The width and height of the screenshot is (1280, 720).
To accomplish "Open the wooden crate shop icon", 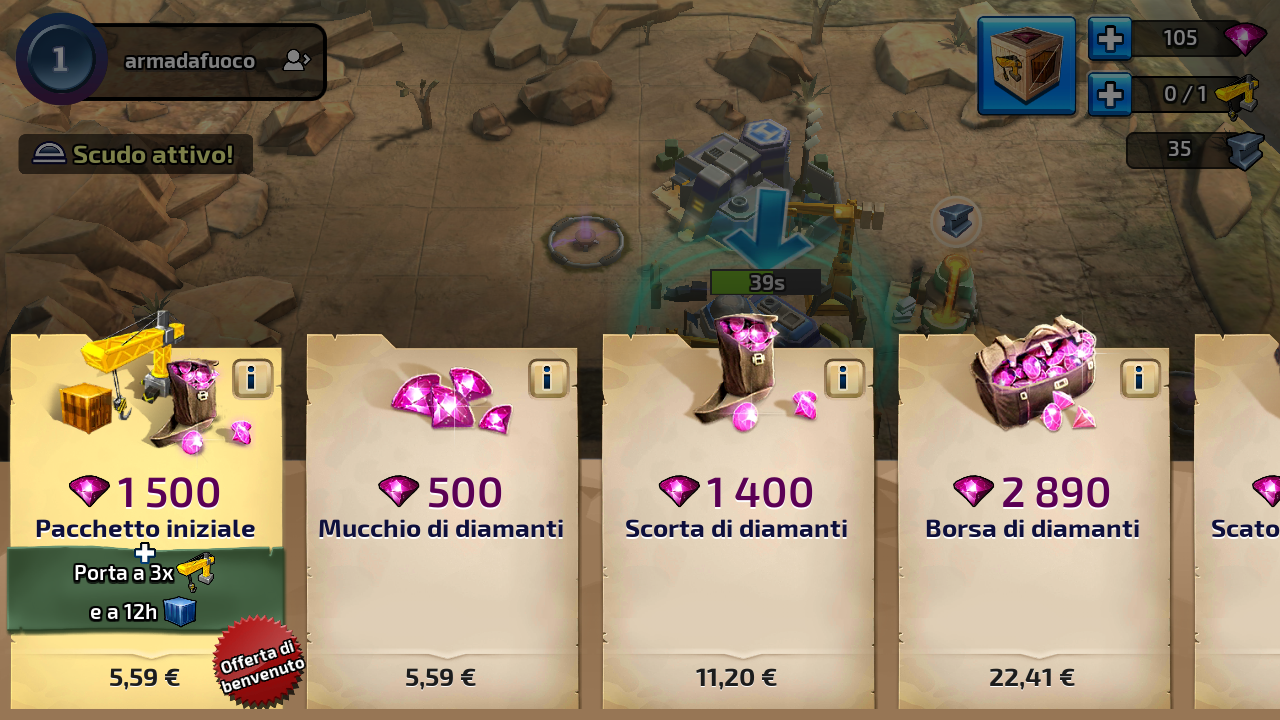I will [1026, 66].
